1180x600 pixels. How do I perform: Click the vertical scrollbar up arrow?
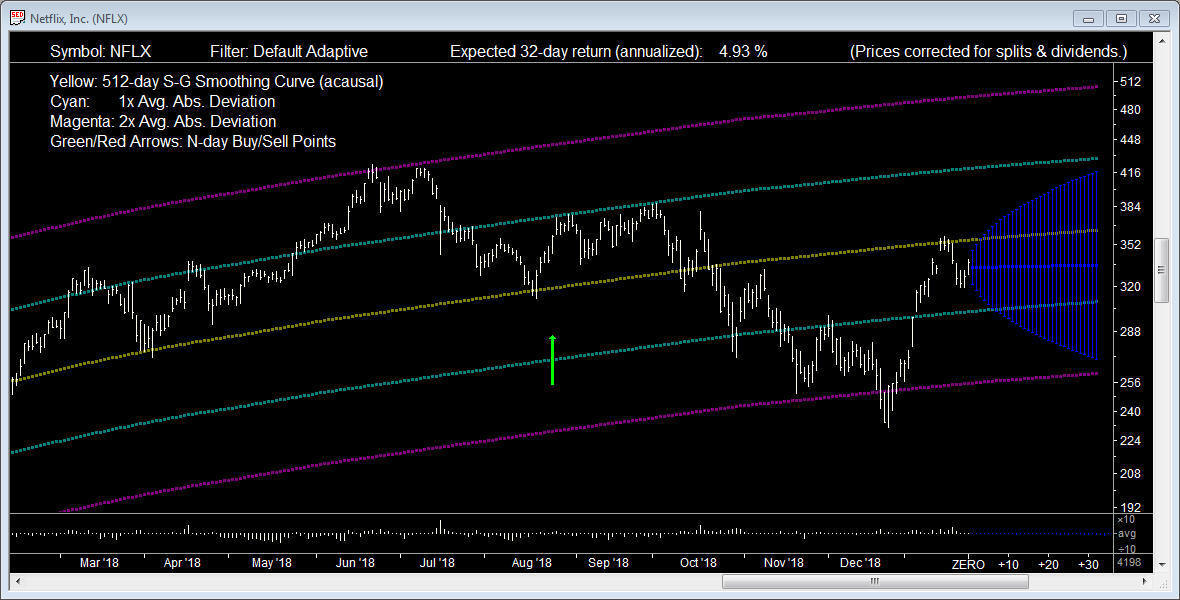coord(1161,40)
